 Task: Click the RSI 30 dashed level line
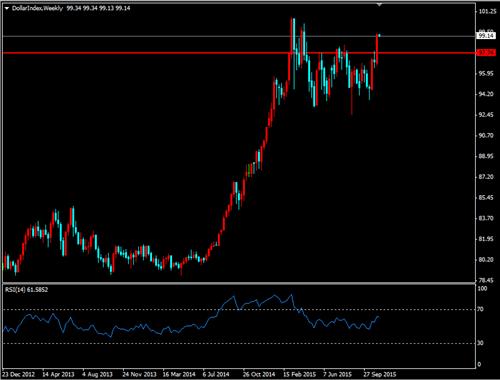(x=238, y=343)
